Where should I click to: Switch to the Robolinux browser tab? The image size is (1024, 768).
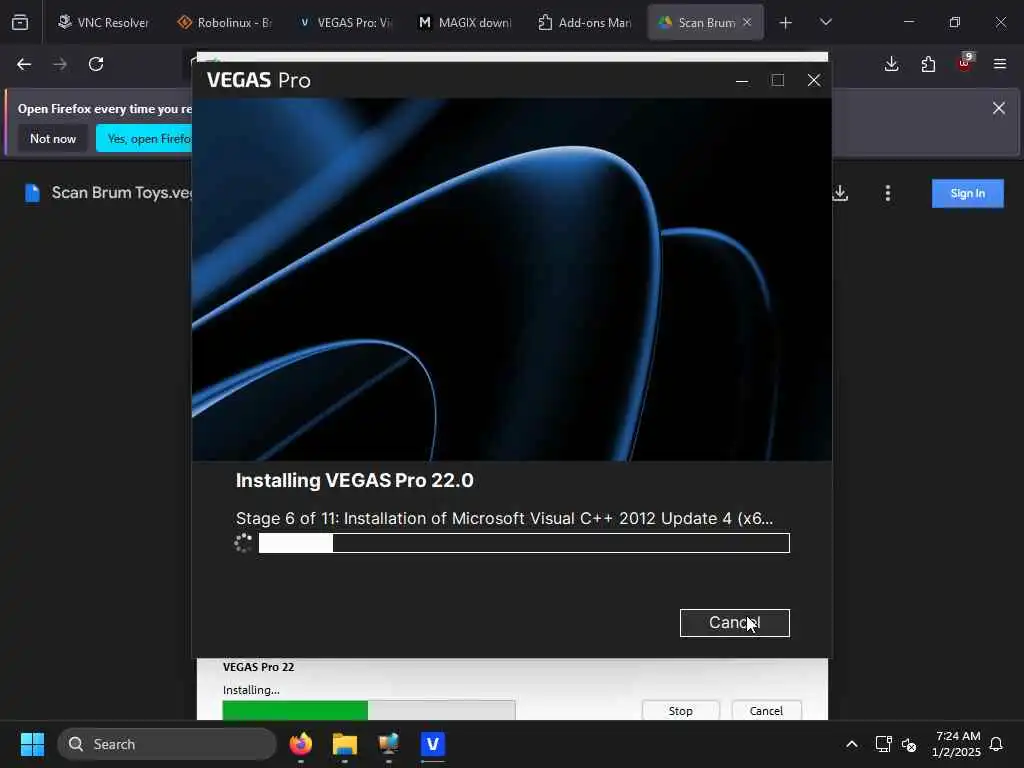[x=224, y=22]
